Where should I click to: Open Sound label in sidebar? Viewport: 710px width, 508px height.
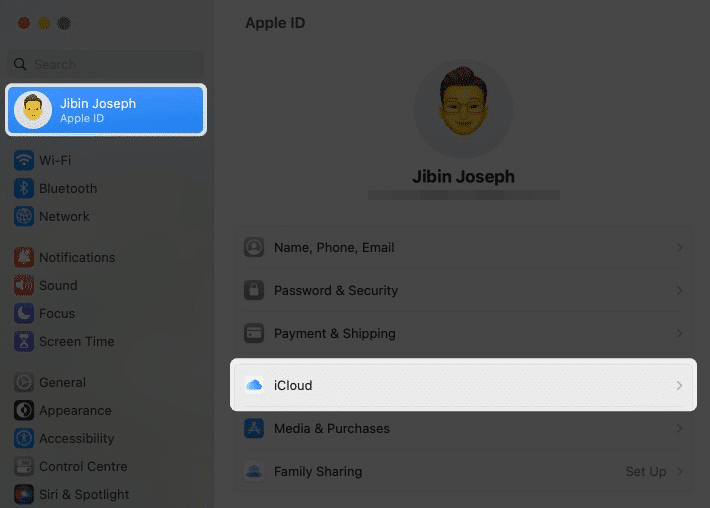click(x=58, y=285)
